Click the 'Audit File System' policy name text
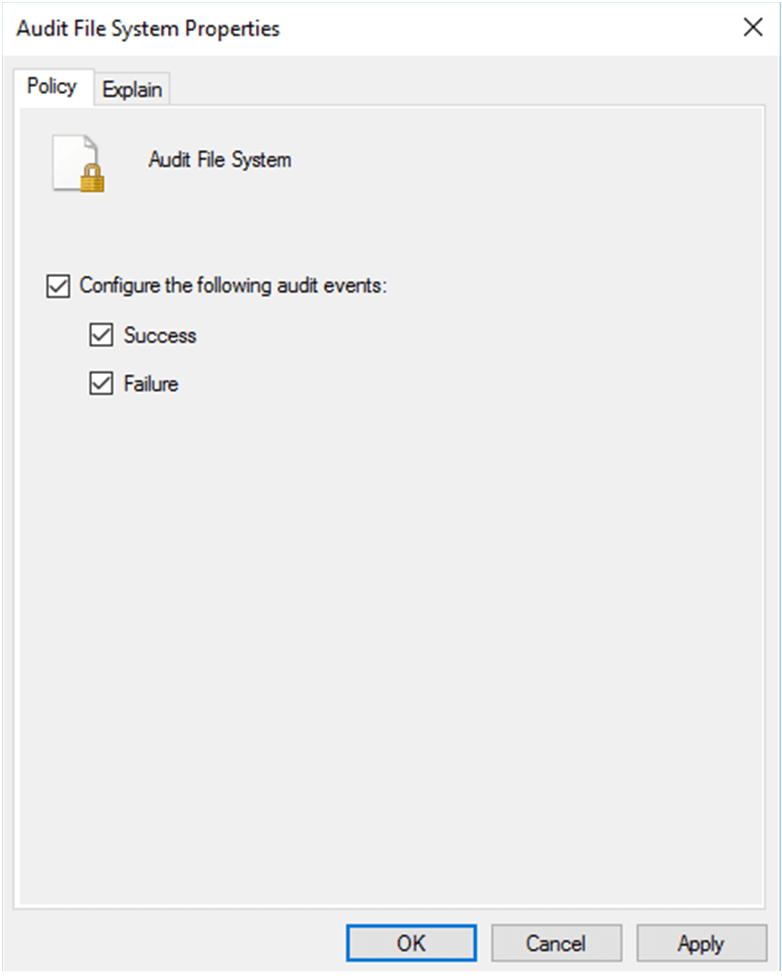This screenshot has width=782, height=978. tap(220, 160)
